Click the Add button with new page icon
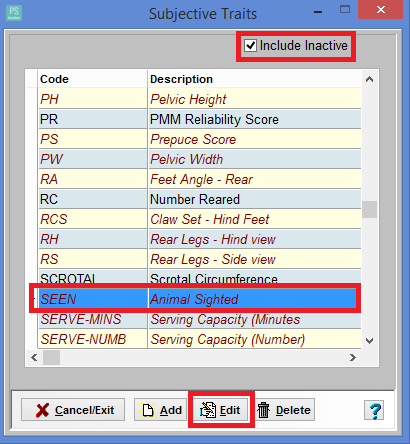410x444 pixels. [x=161, y=410]
